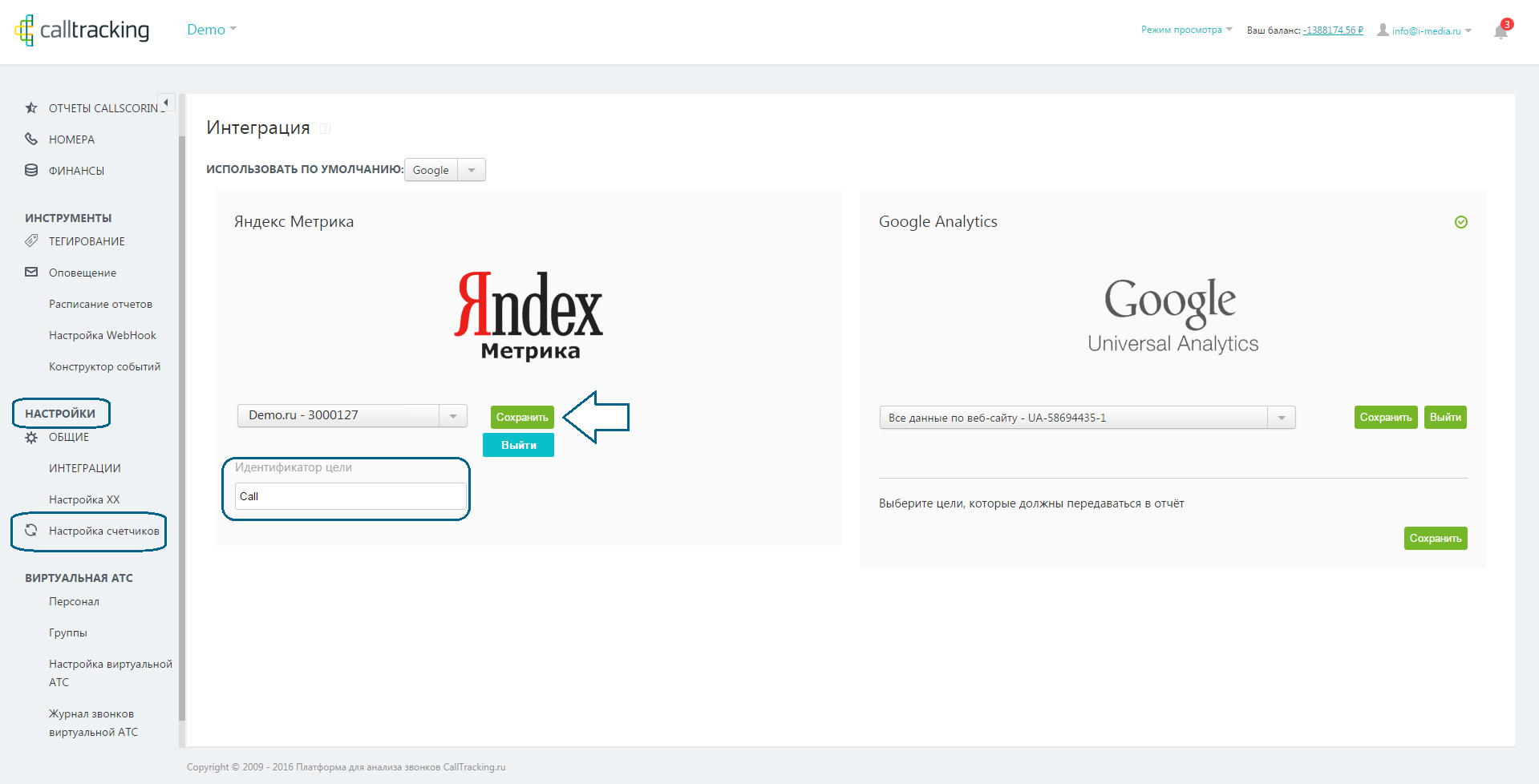
Task: Click the gear icon next to ОБЩИЕ
Action: (x=31, y=437)
